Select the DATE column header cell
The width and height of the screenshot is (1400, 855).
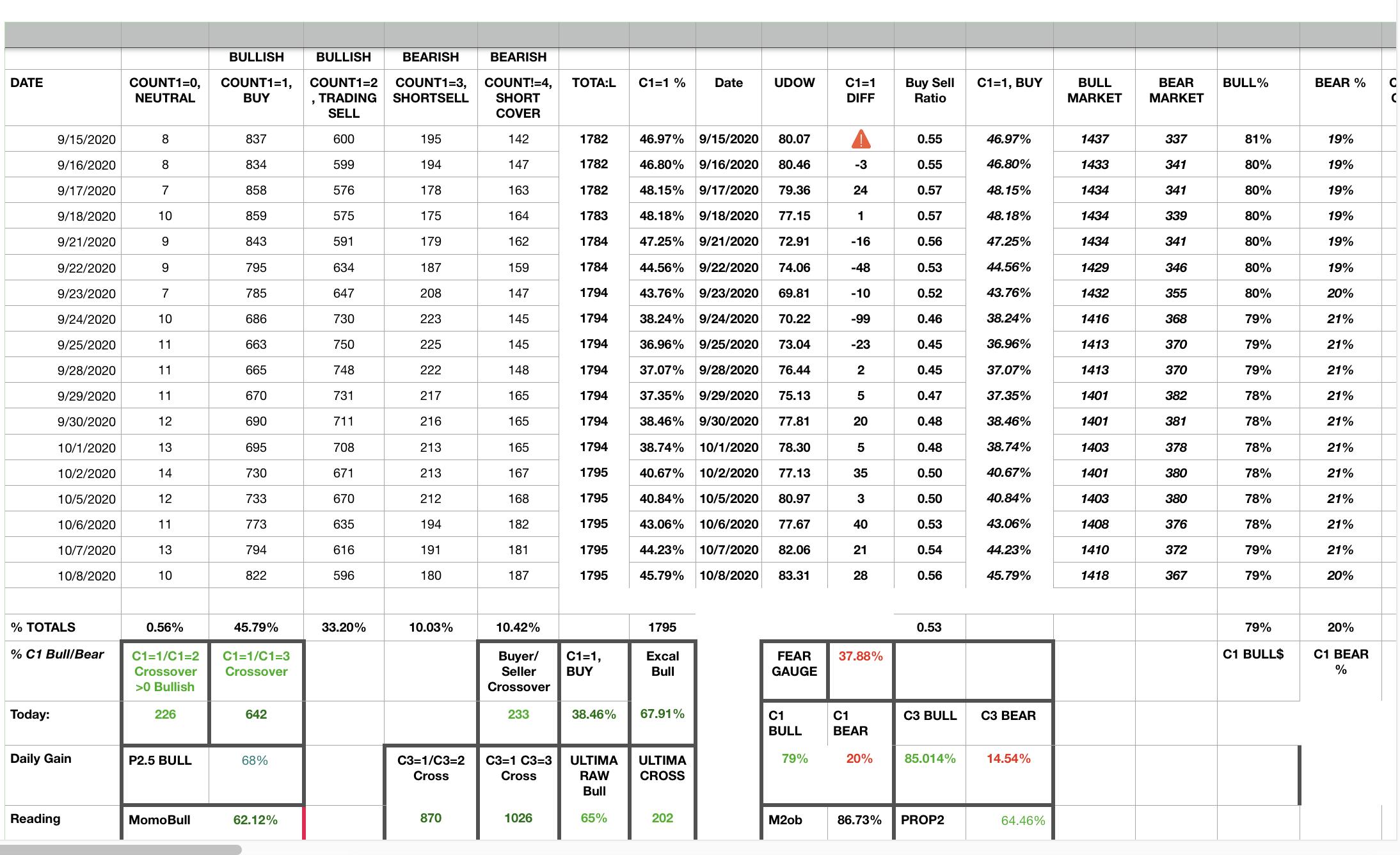(x=27, y=83)
